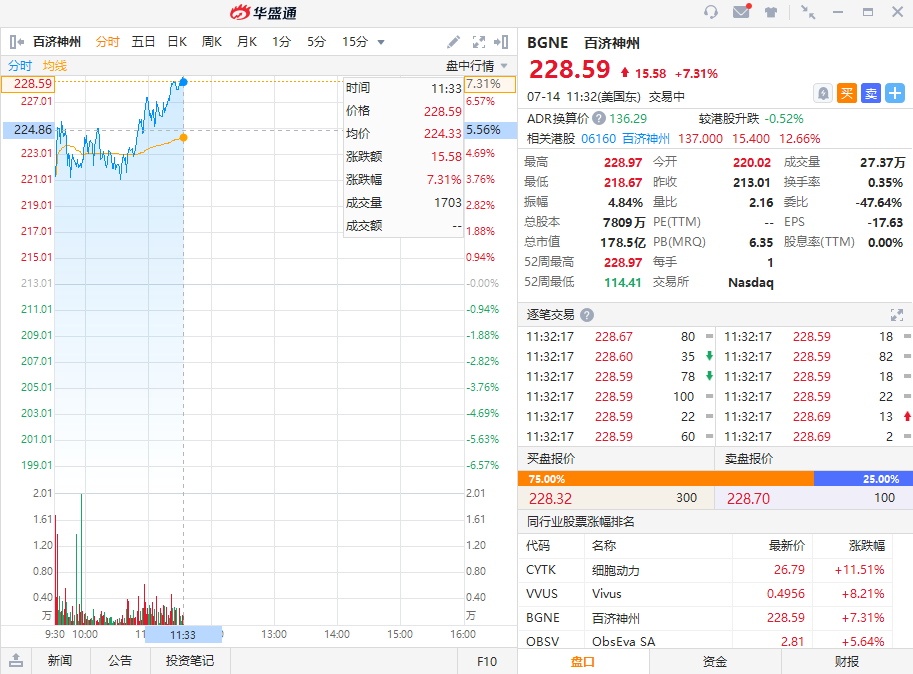
Task: Sort ranking by 代码 column header
Action: point(537,546)
